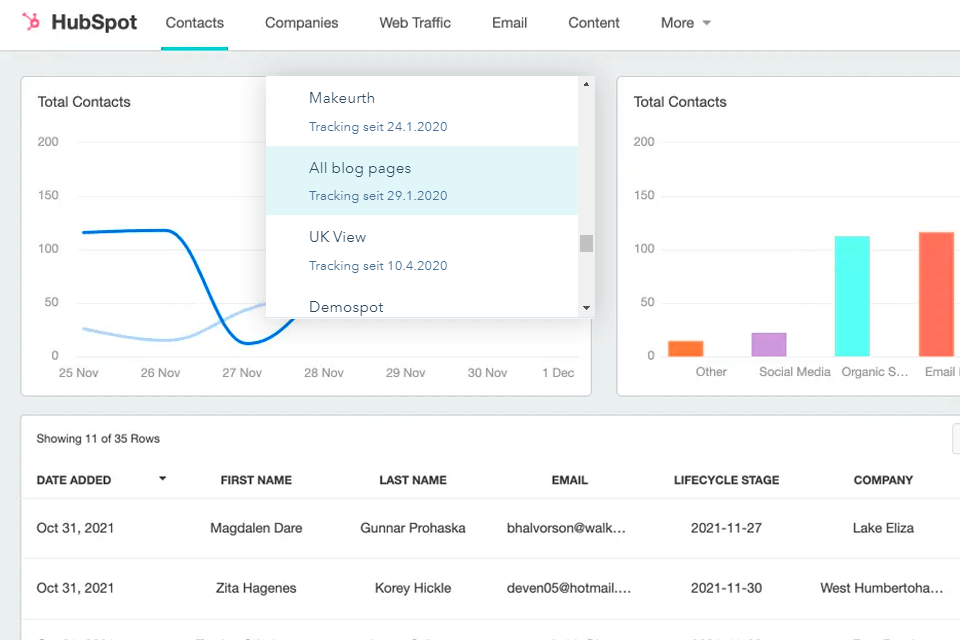Open the Email navigation tab

[x=509, y=23]
